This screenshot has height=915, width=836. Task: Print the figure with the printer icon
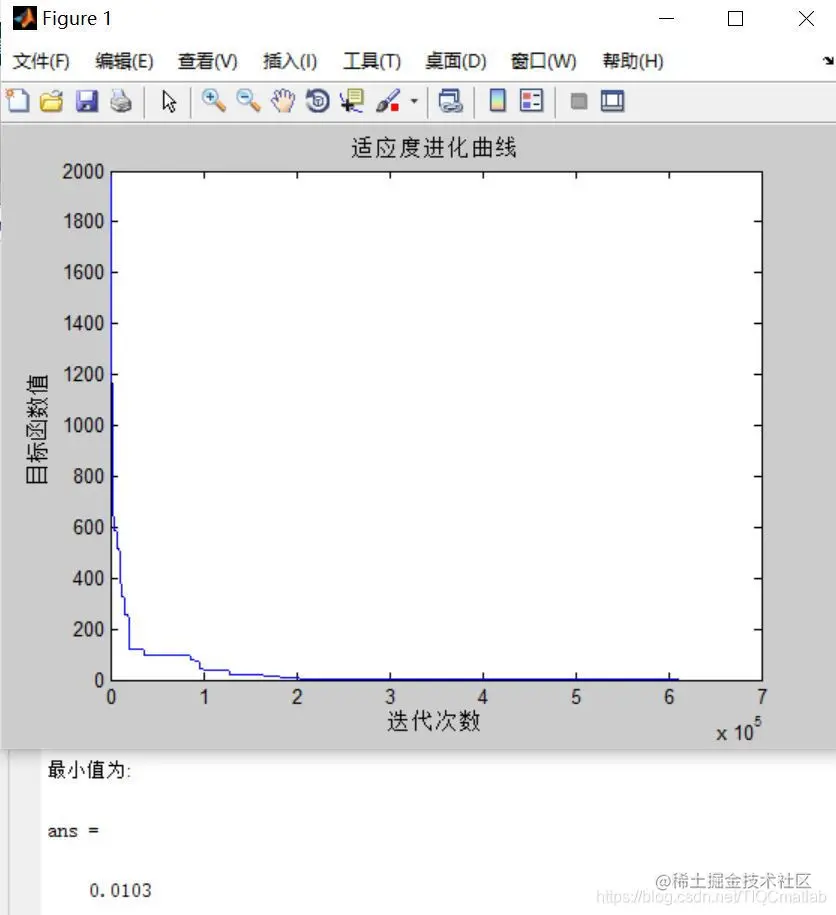(x=121, y=102)
